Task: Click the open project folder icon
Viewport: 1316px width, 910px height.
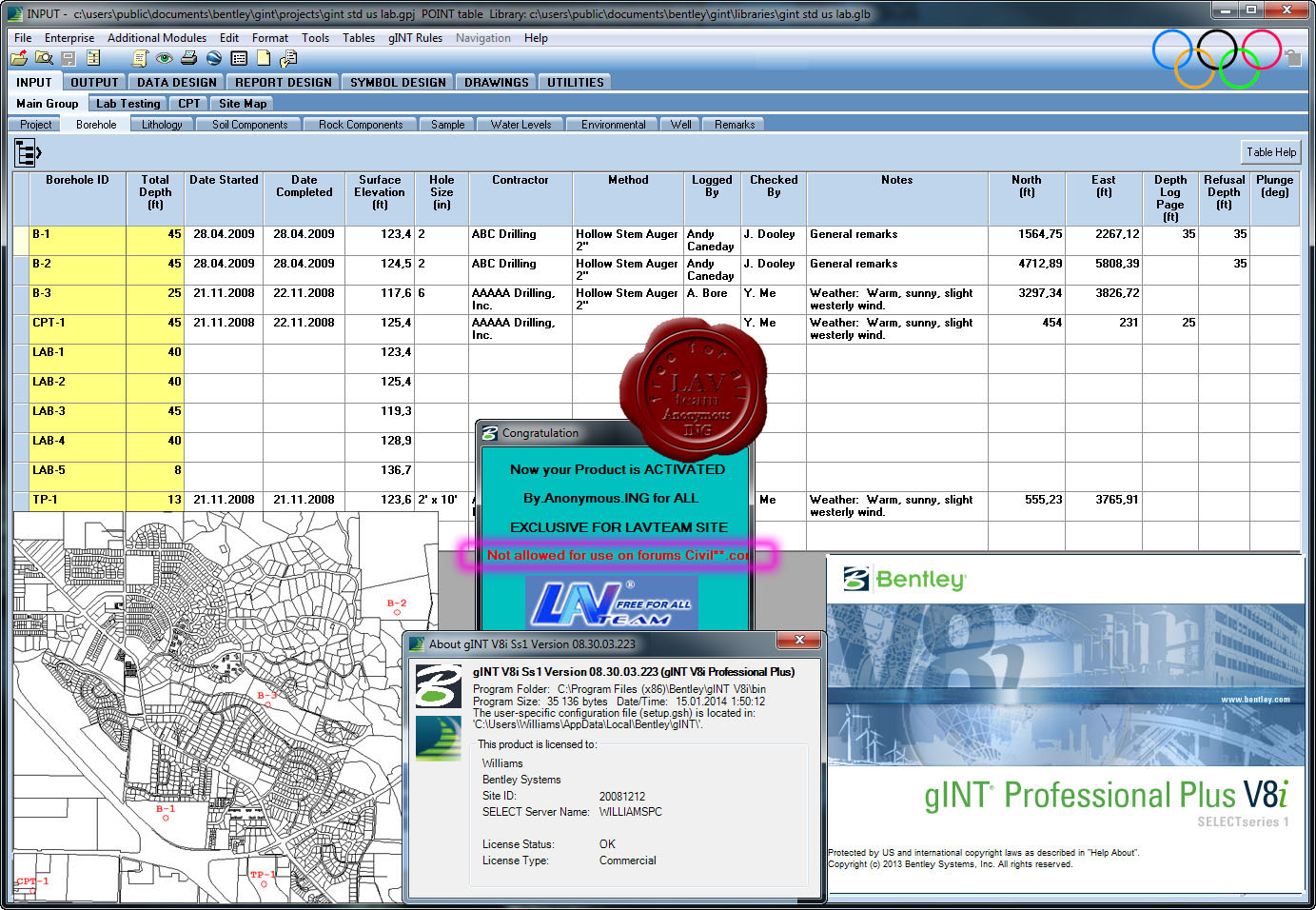Action: (x=19, y=58)
